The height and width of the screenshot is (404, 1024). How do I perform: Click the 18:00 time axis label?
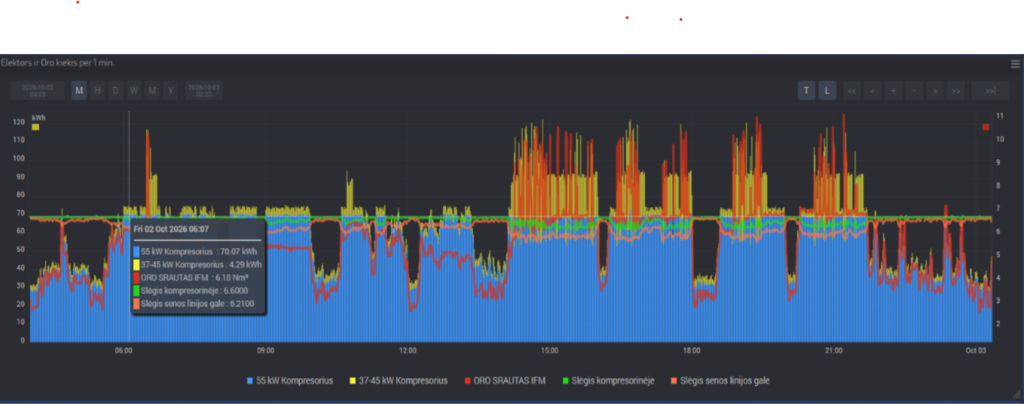[692, 350]
